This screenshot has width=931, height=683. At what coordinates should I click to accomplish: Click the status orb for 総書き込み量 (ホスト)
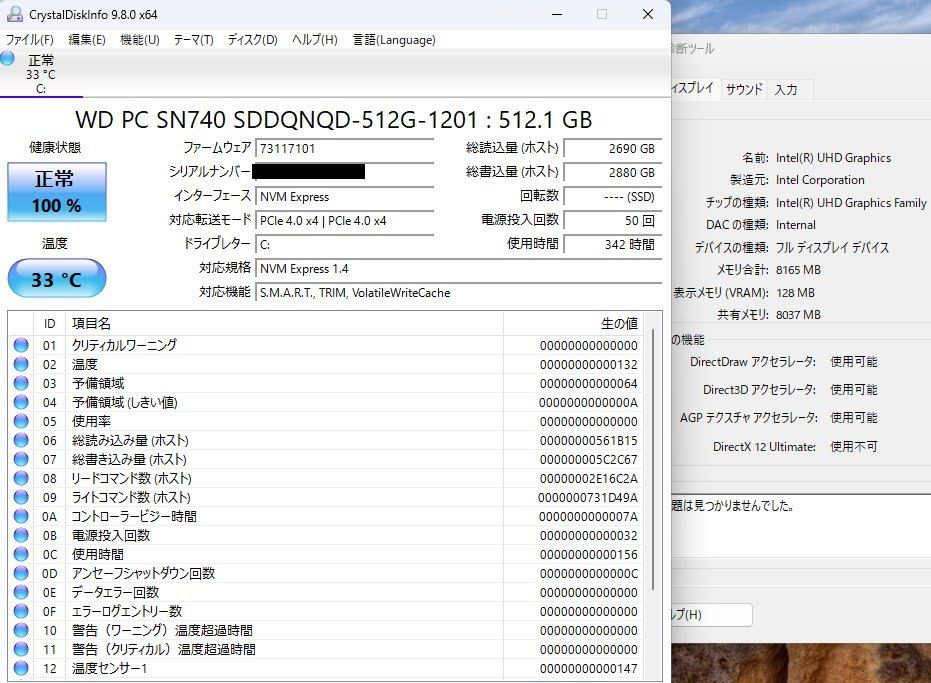click(x=21, y=459)
